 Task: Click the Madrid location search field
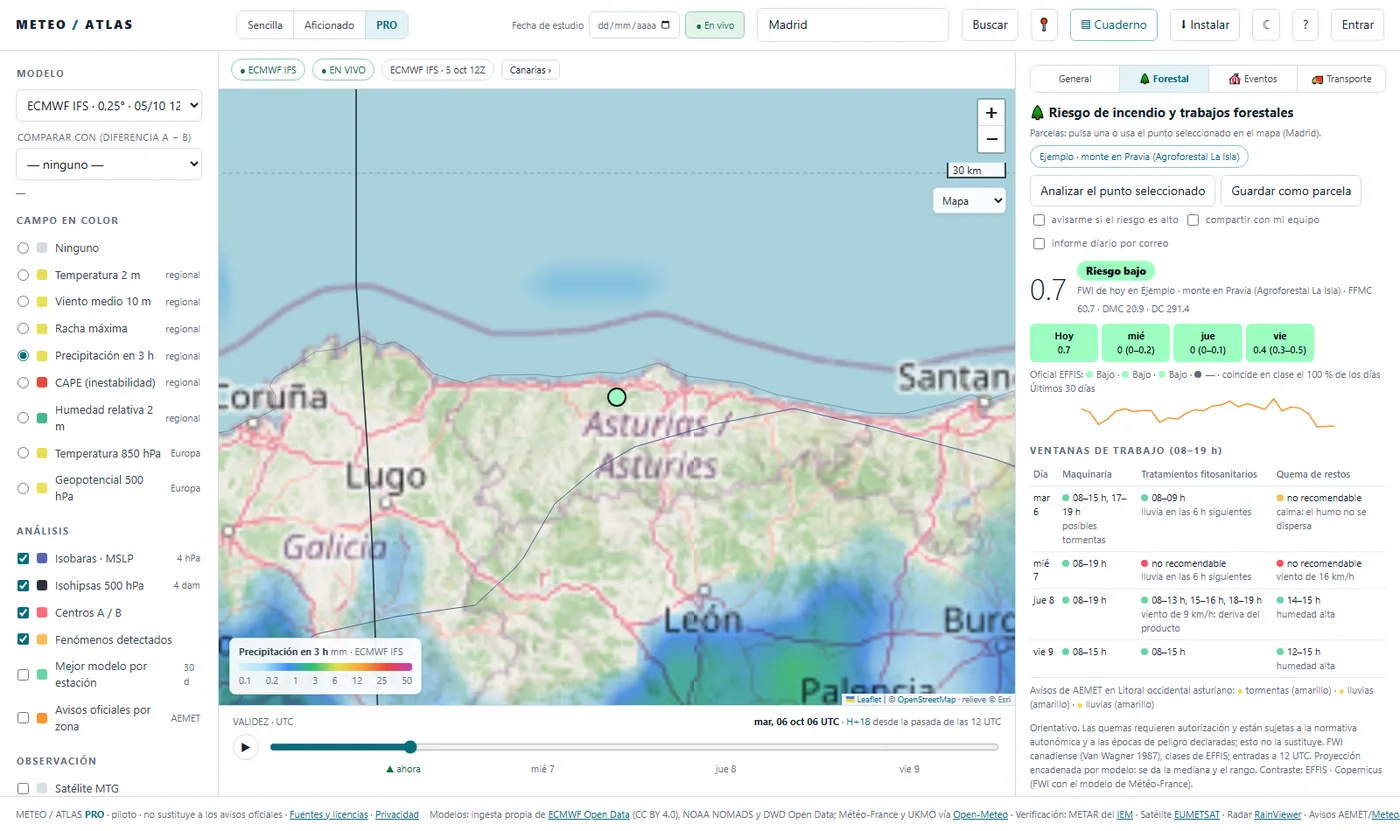pos(853,25)
